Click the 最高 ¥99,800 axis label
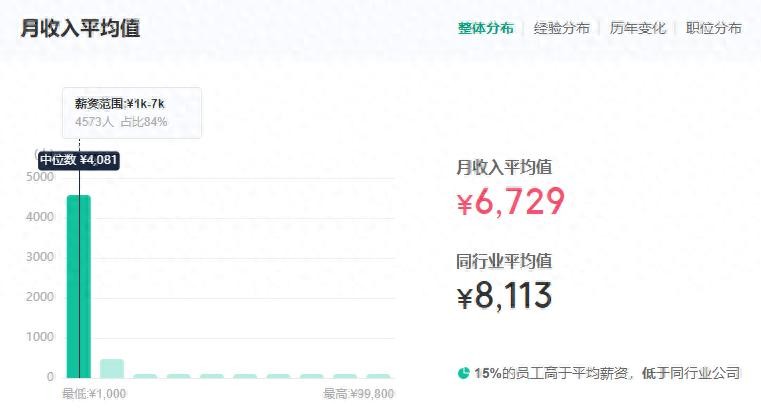Screen dimensions: 761x416 tap(358, 394)
